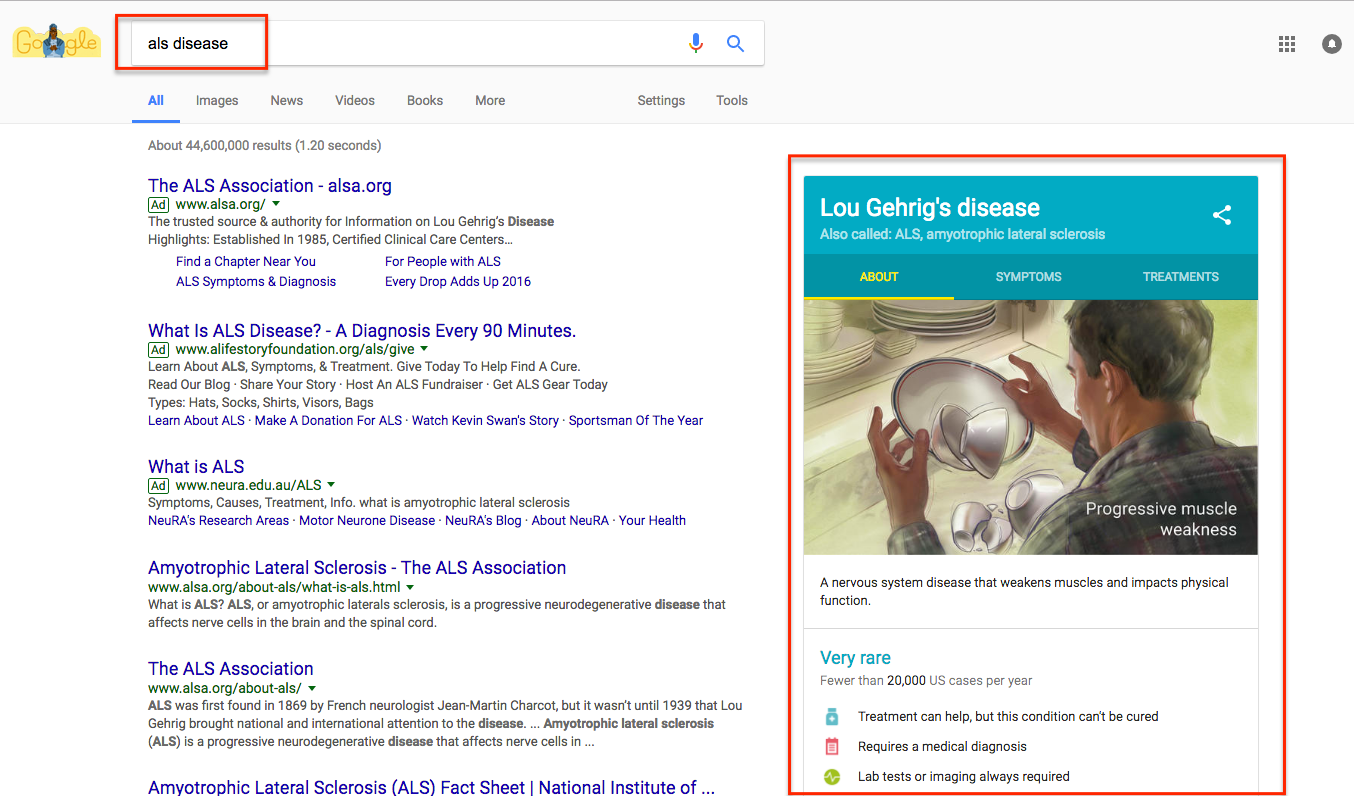Expand dropdown arrow next to www.alsa.org/
The width and height of the screenshot is (1354, 796).
tap(276, 204)
